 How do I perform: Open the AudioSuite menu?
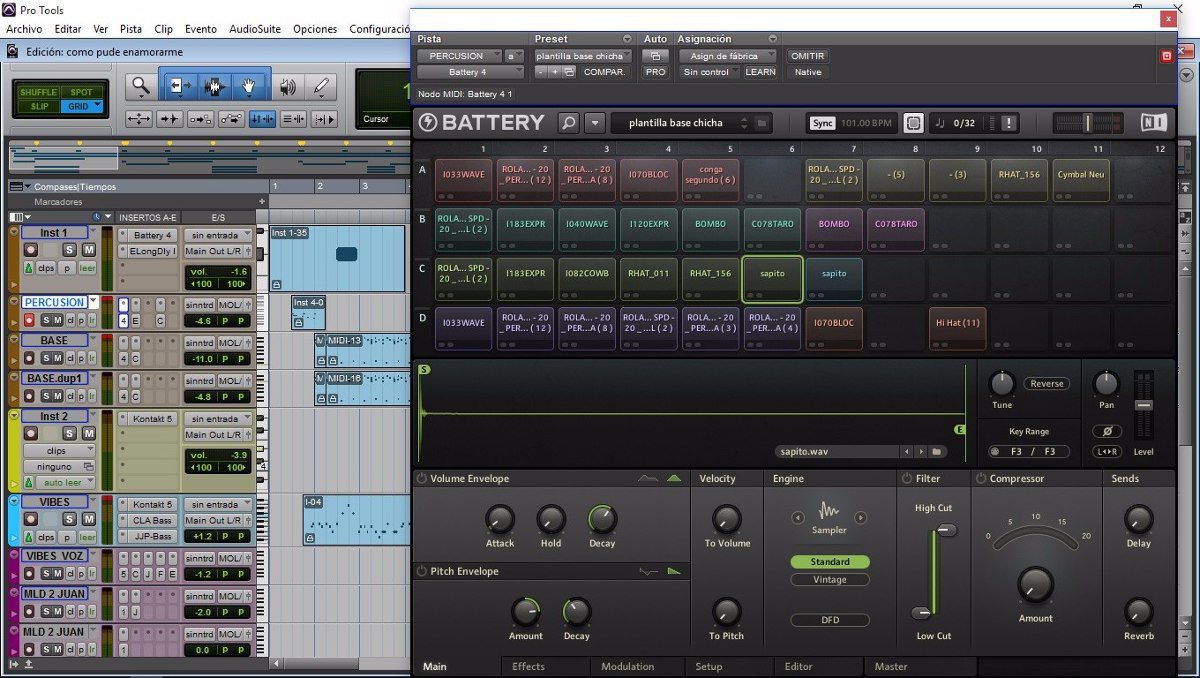coord(254,29)
